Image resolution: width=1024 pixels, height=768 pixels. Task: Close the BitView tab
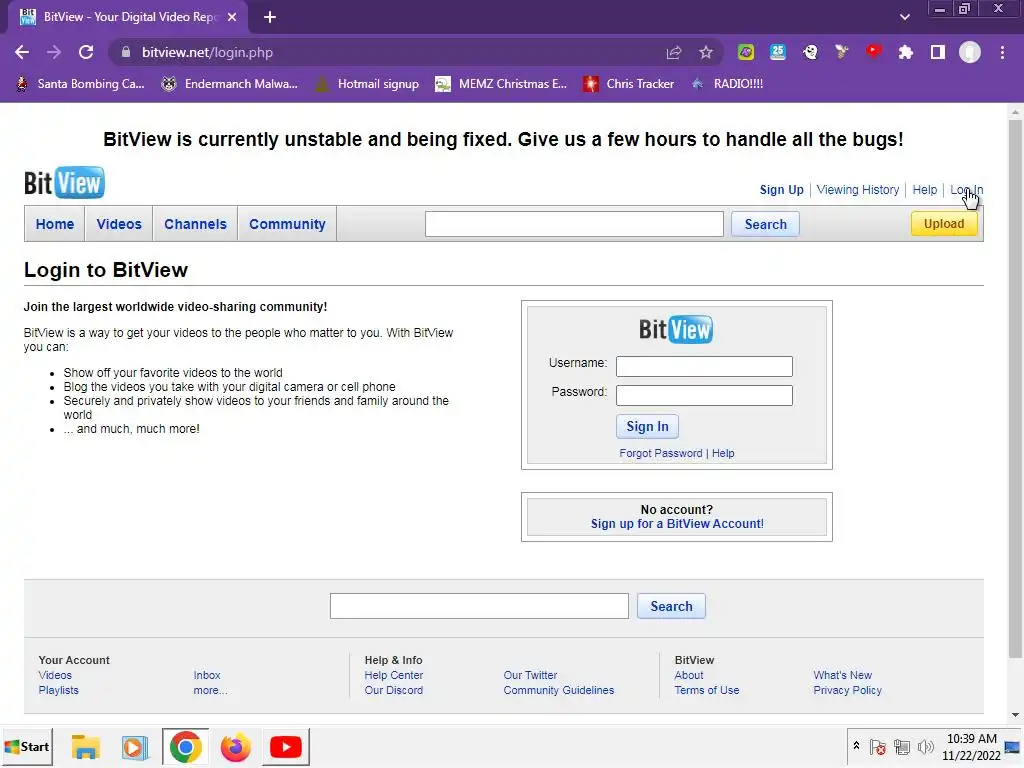click(232, 17)
